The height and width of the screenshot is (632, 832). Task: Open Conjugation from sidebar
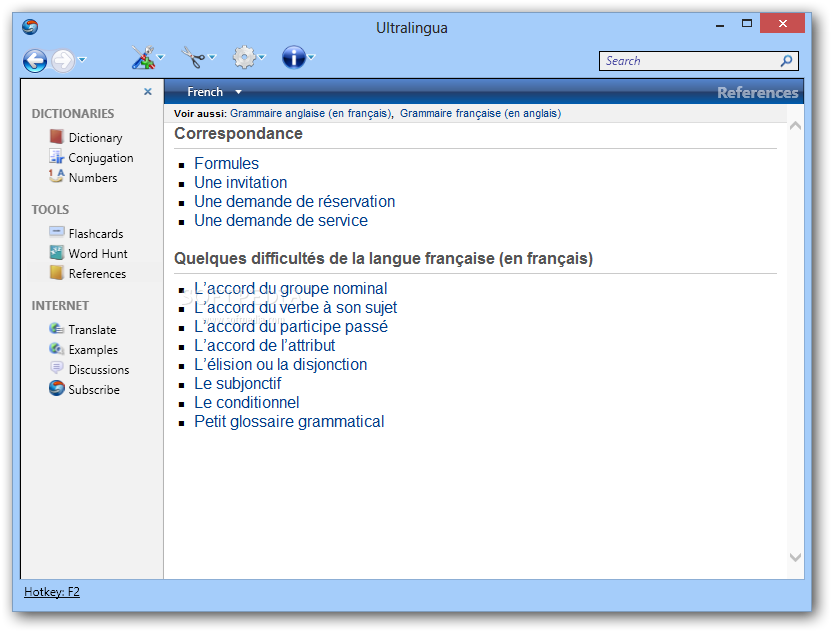(101, 158)
